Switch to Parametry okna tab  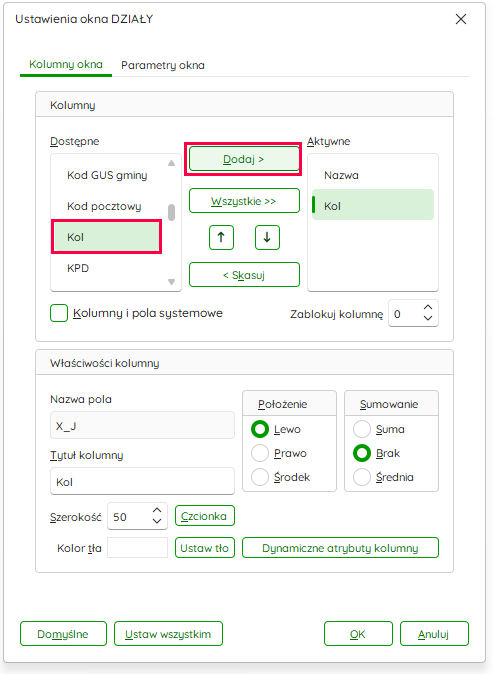click(162, 65)
